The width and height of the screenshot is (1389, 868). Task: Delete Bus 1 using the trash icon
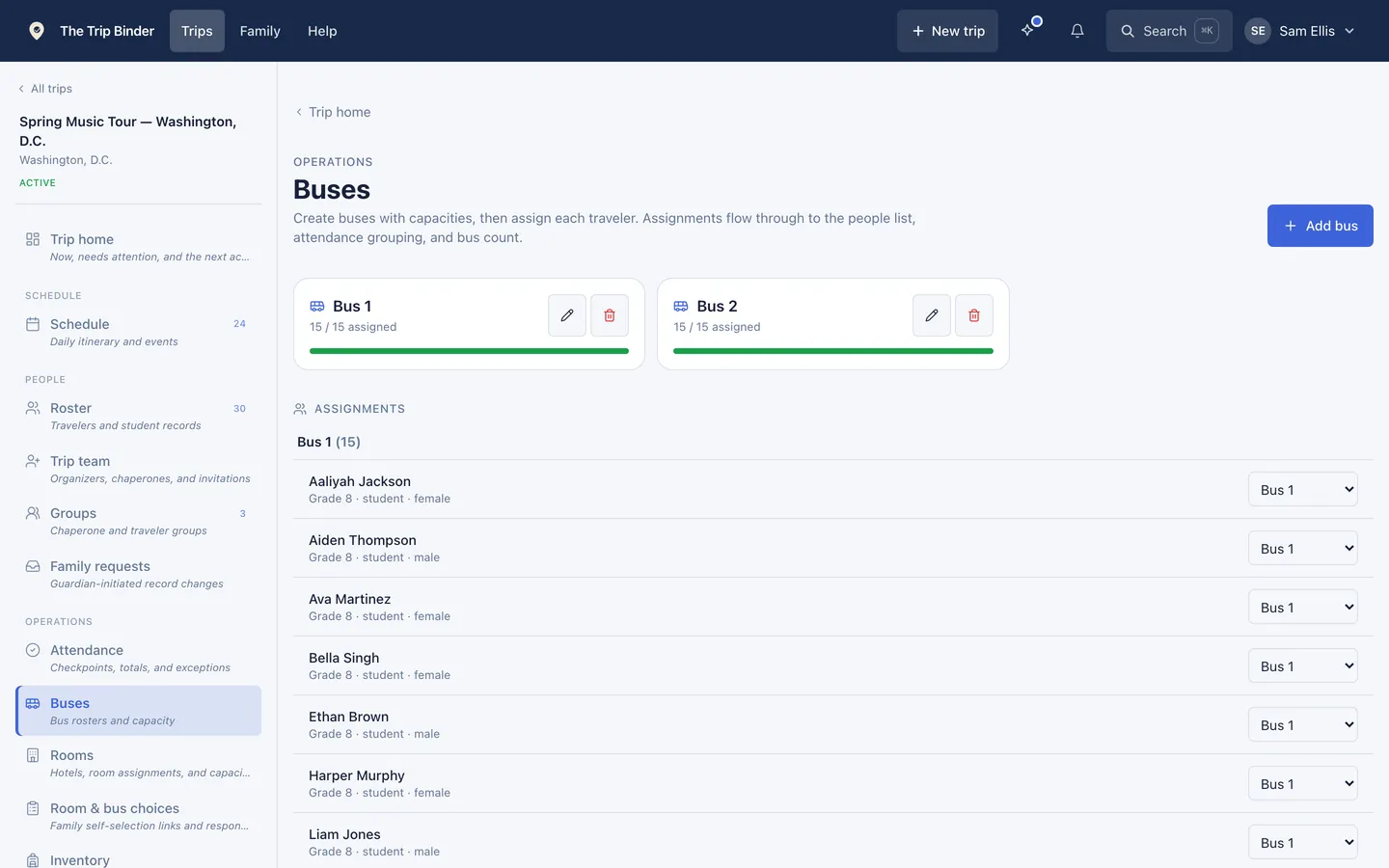610,315
